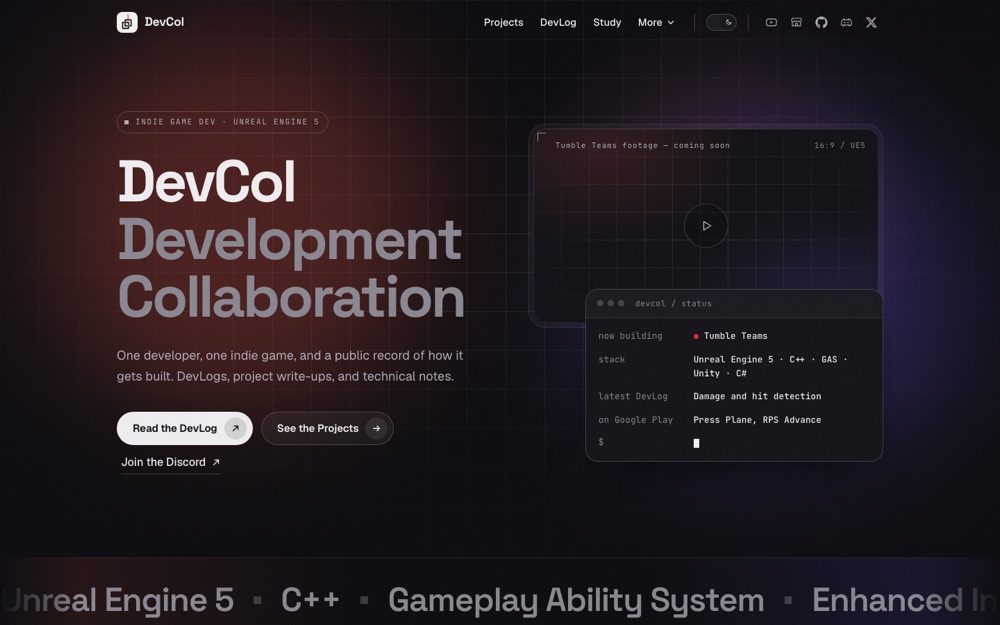Click the arrow icon on See the Projects
The width and height of the screenshot is (1000, 625).
pos(376,429)
